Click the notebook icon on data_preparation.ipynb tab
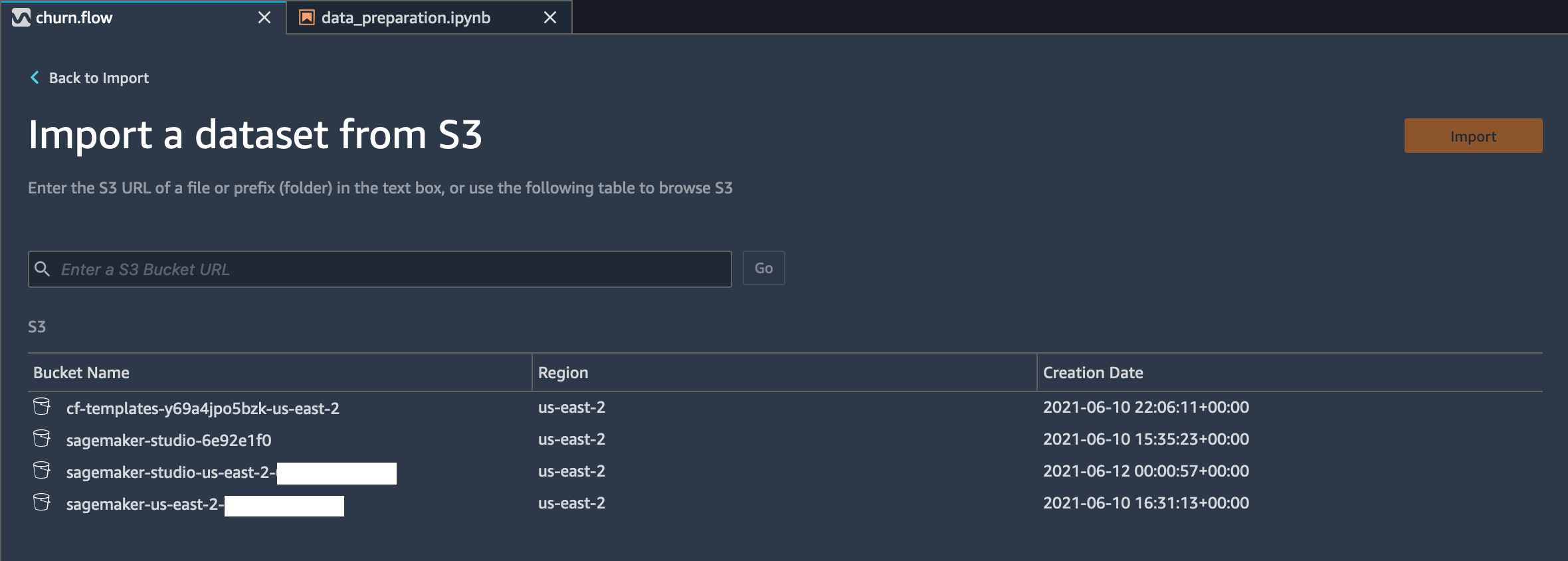The width and height of the screenshot is (1568, 561). click(307, 17)
